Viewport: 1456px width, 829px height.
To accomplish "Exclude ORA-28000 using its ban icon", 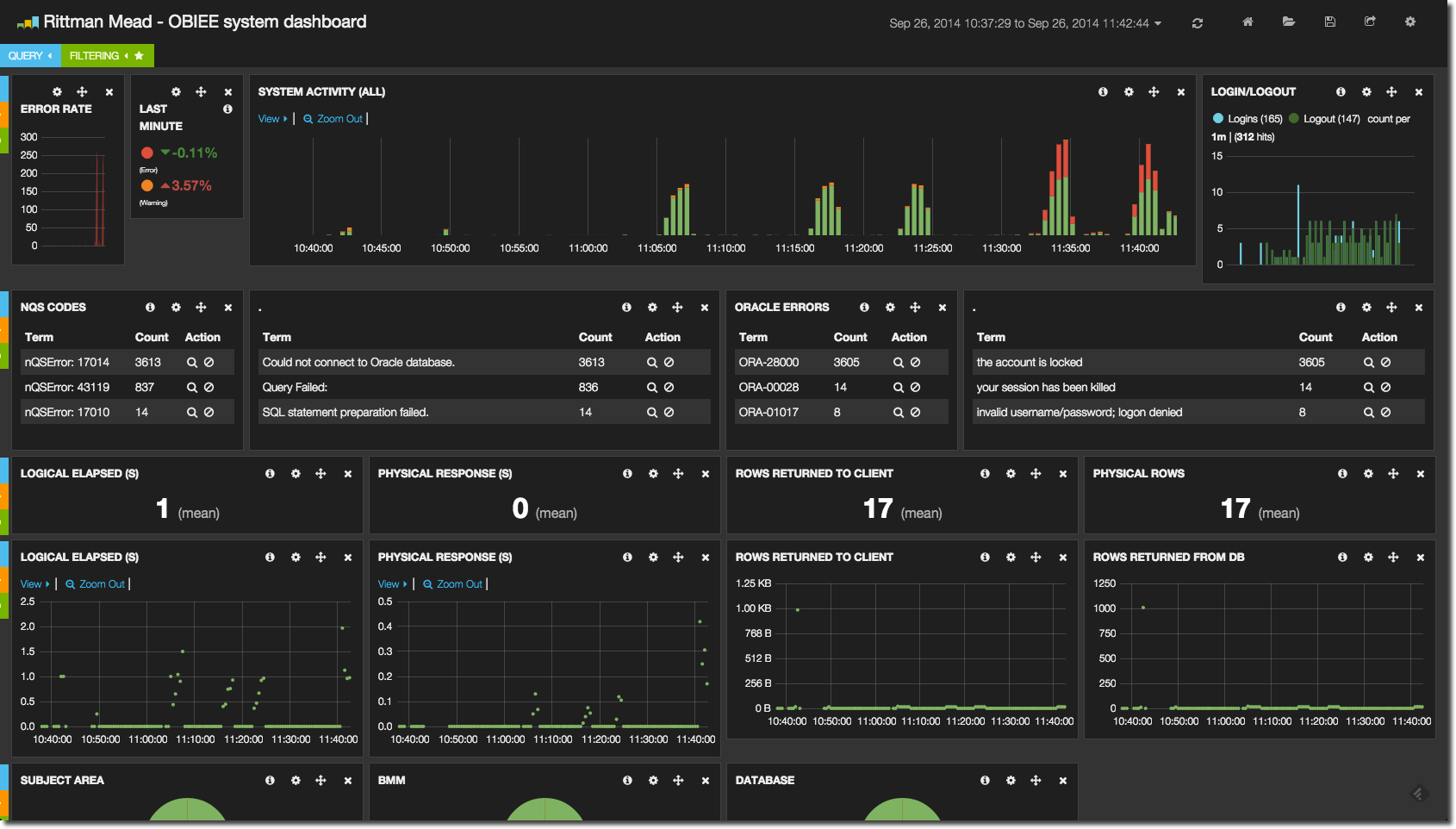I will [x=915, y=363].
